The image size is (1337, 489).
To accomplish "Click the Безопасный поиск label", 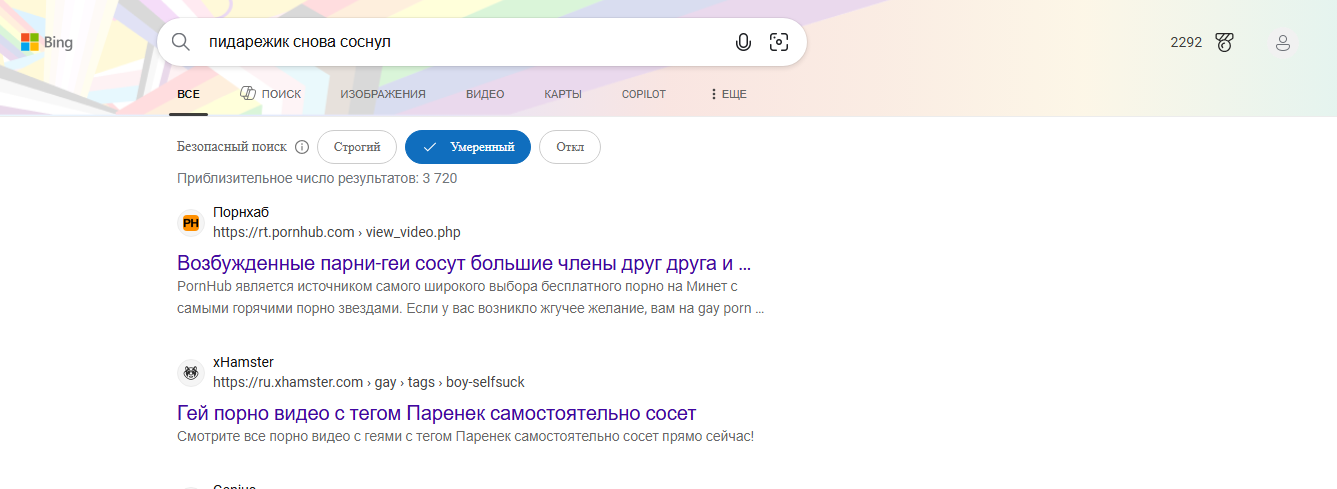I will [x=232, y=147].
